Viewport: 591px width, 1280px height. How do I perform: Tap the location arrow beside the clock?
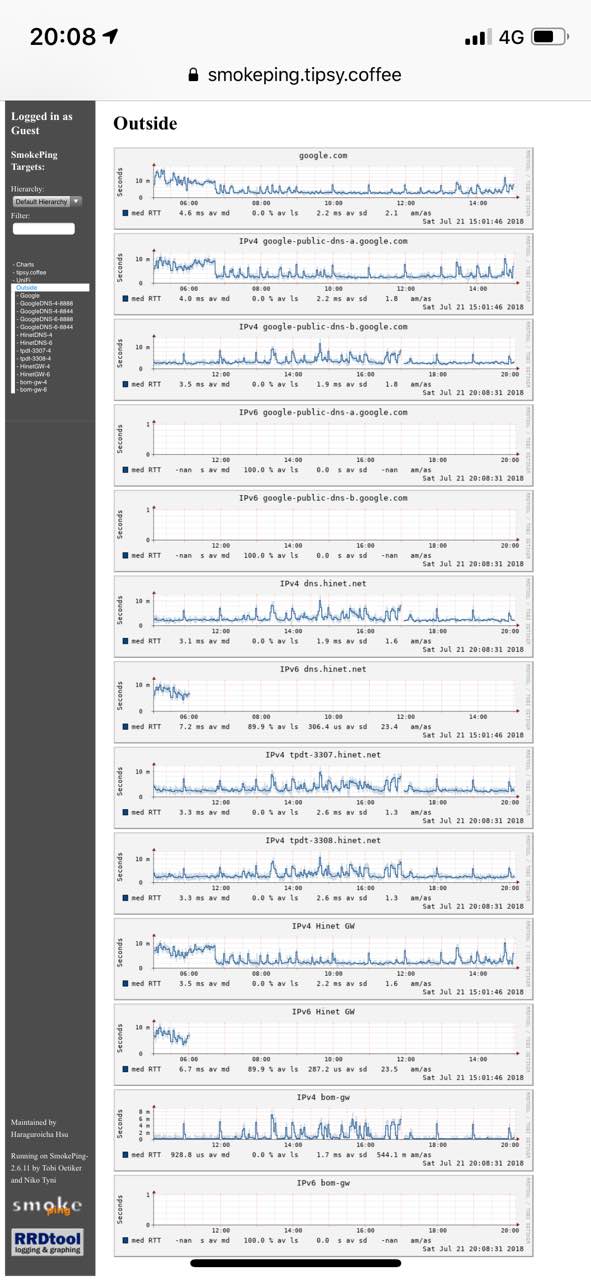coord(110,36)
